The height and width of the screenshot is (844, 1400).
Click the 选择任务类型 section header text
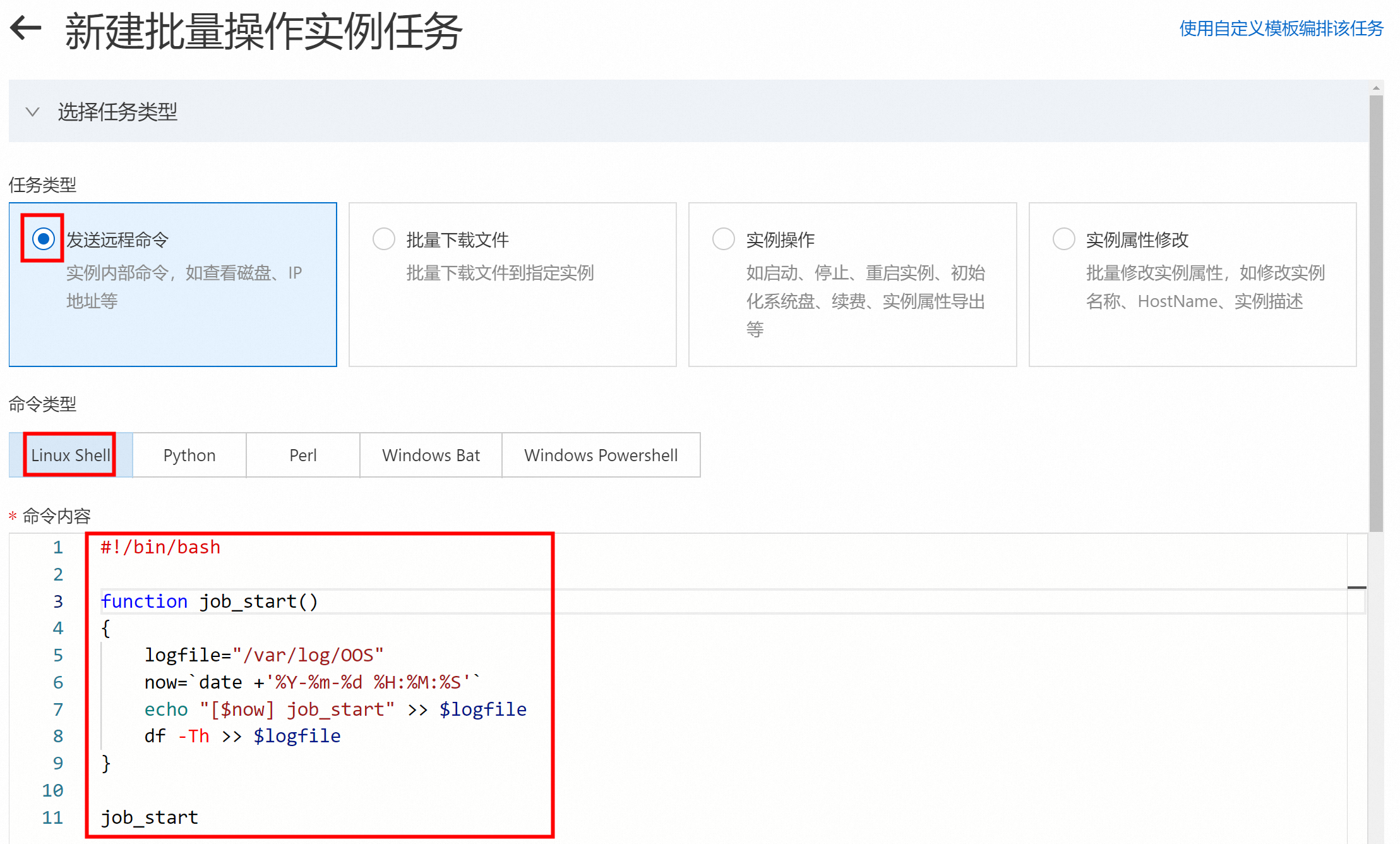click(x=117, y=112)
